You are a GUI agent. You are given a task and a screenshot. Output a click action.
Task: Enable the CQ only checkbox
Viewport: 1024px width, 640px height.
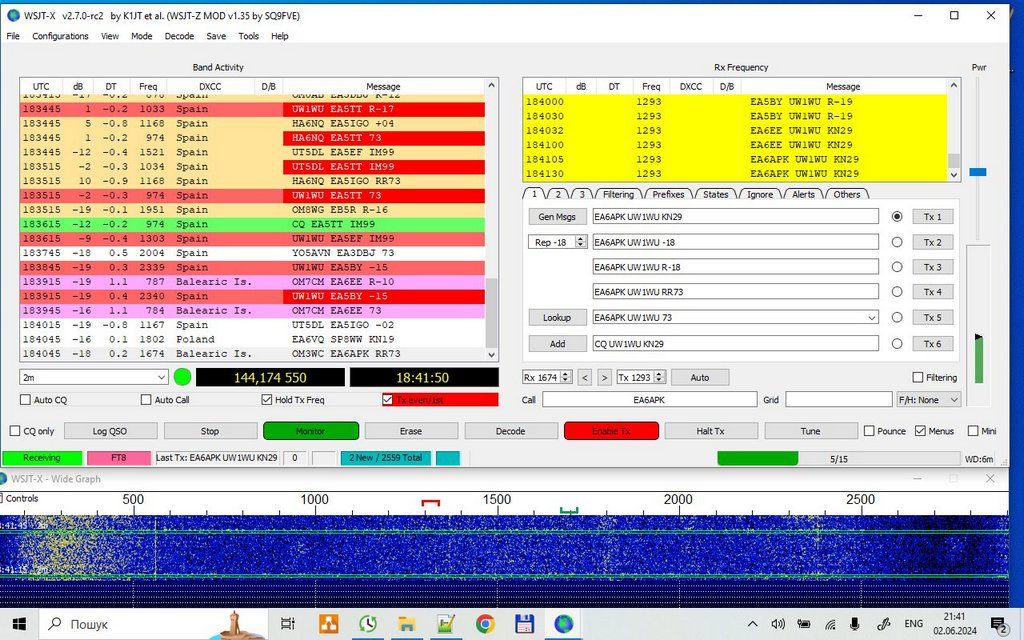click(15, 431)
